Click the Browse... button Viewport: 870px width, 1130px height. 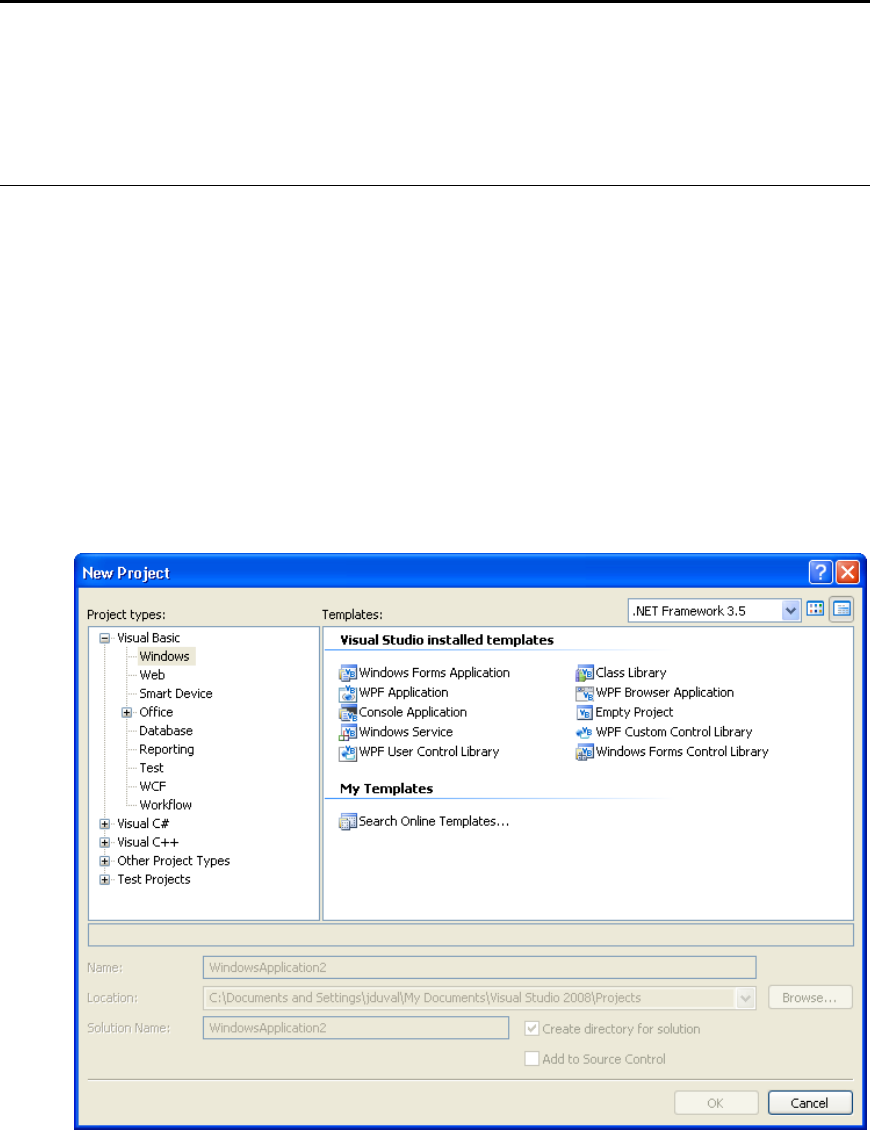tap(810, 998)
